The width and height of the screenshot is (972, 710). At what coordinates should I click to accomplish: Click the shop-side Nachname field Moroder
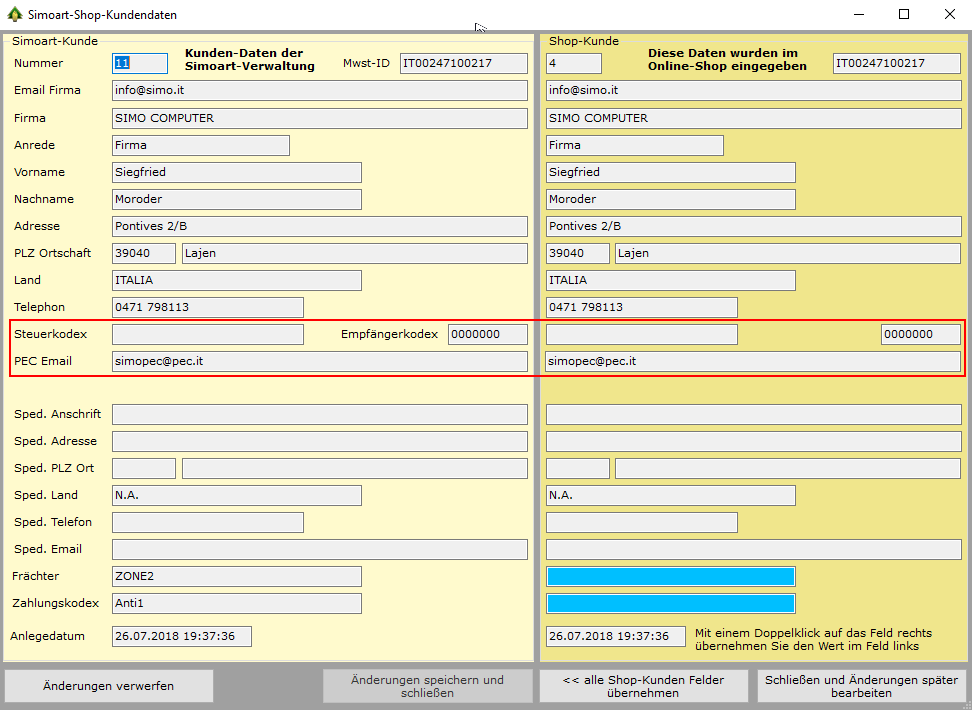(670, 199)
